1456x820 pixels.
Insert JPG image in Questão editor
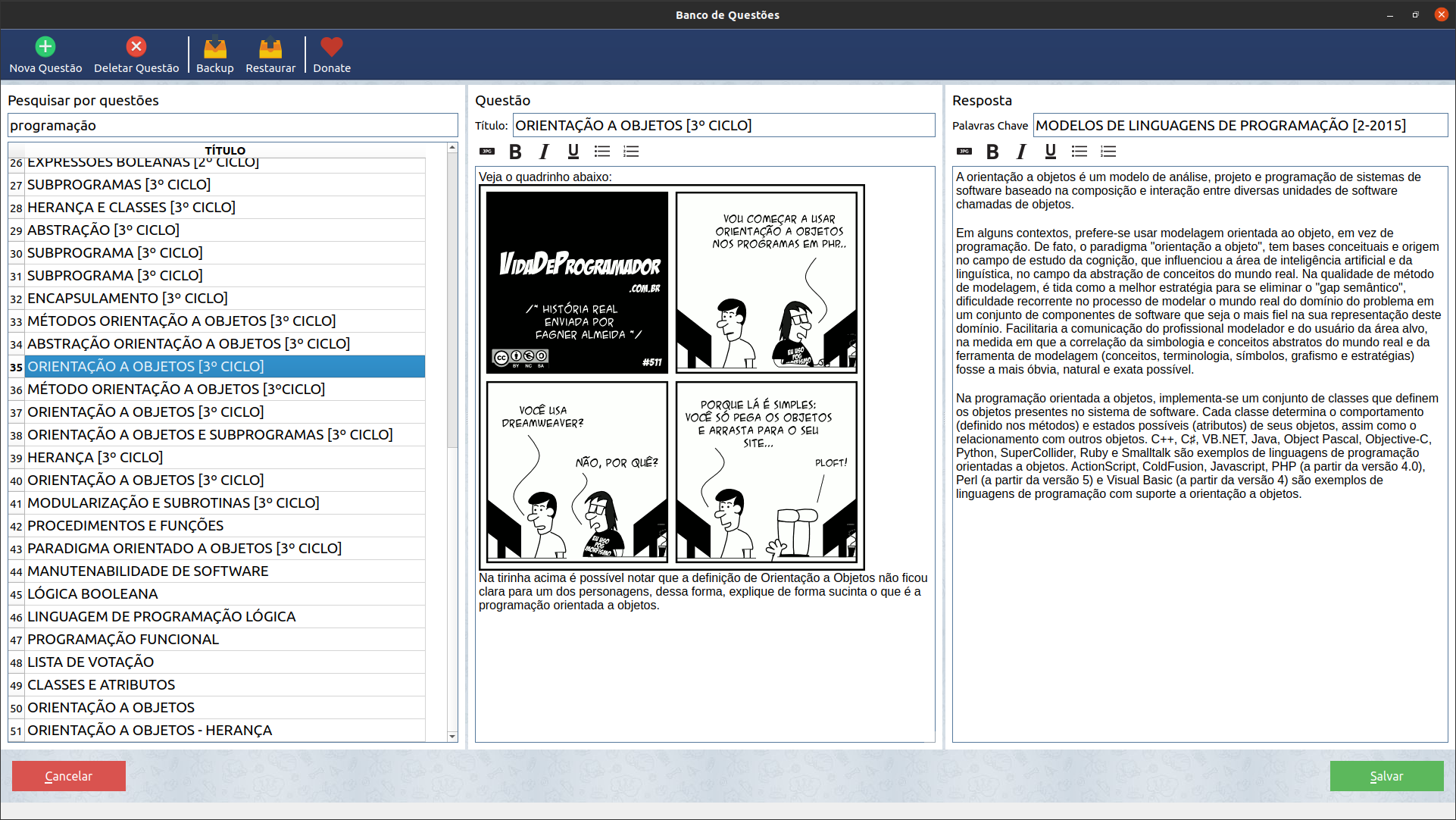[487, 152]
